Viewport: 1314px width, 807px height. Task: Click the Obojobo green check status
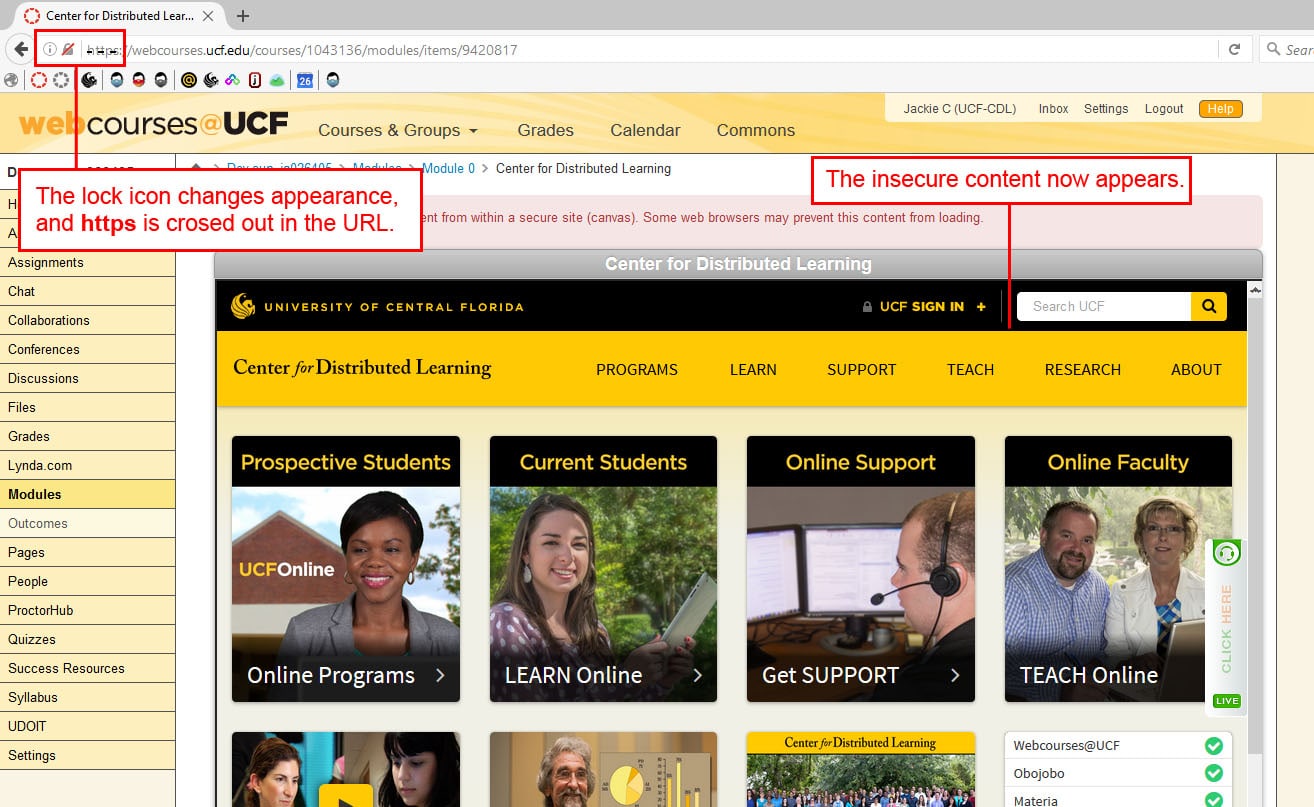coord(1214,773)
